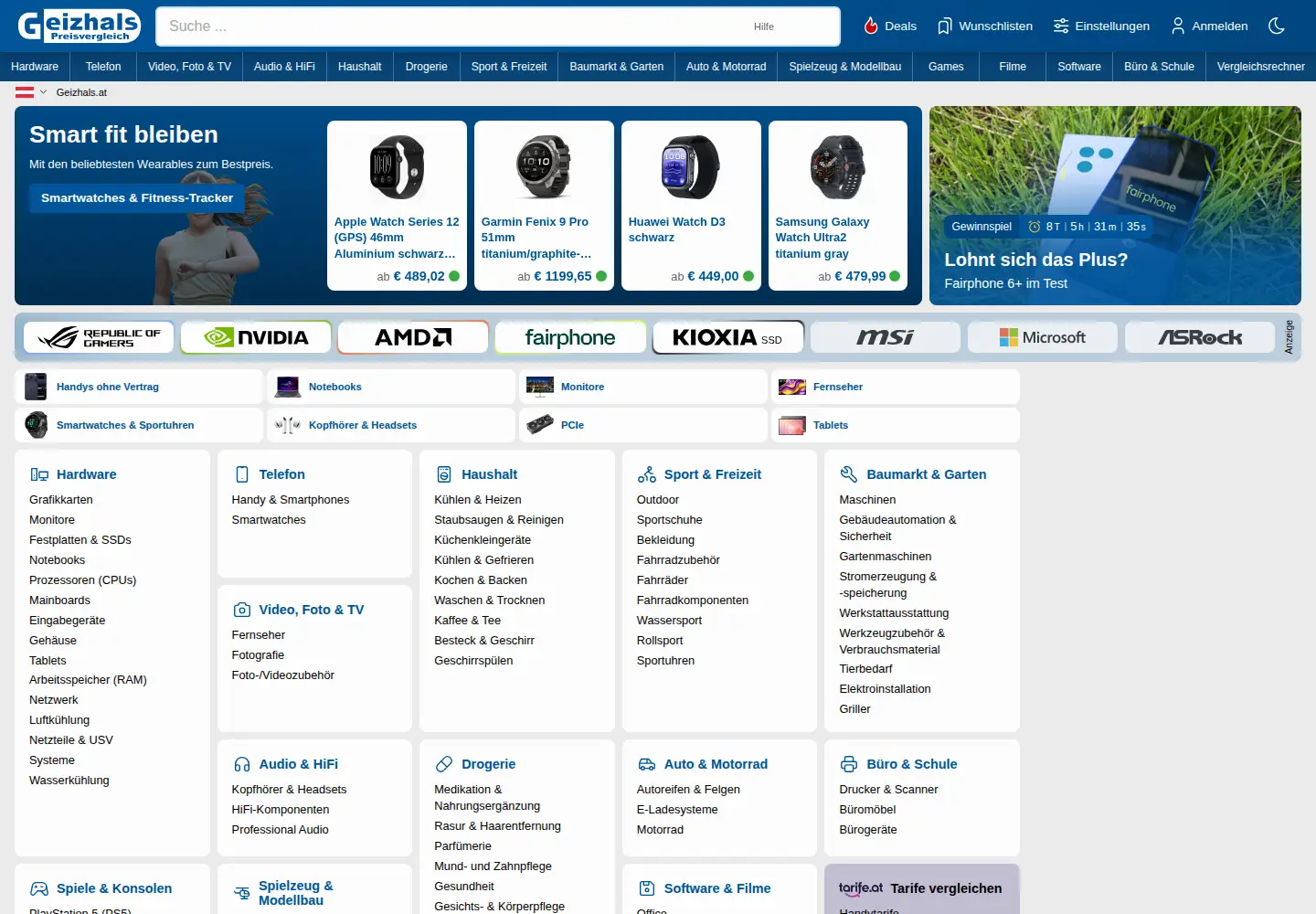
Task: Click the Hardware category heading icon
Action: 39,474
